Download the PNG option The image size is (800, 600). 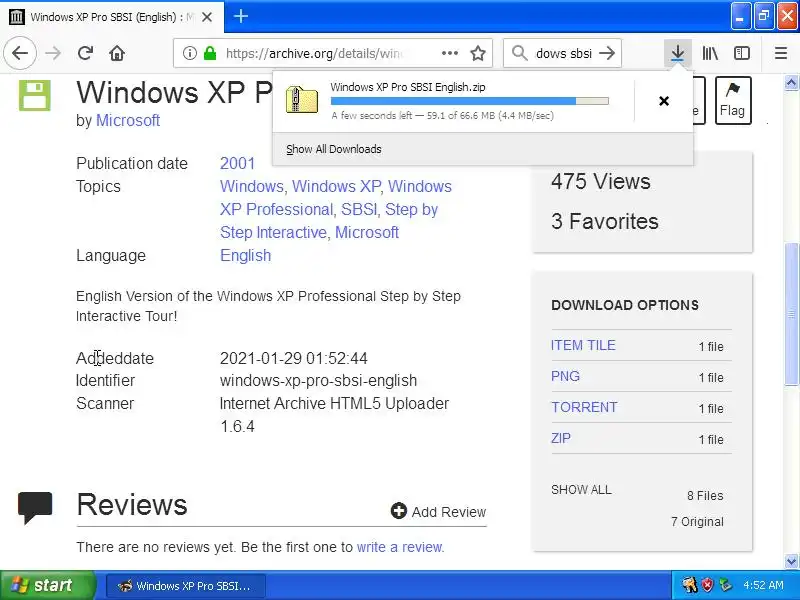click(x=565, y=376)
